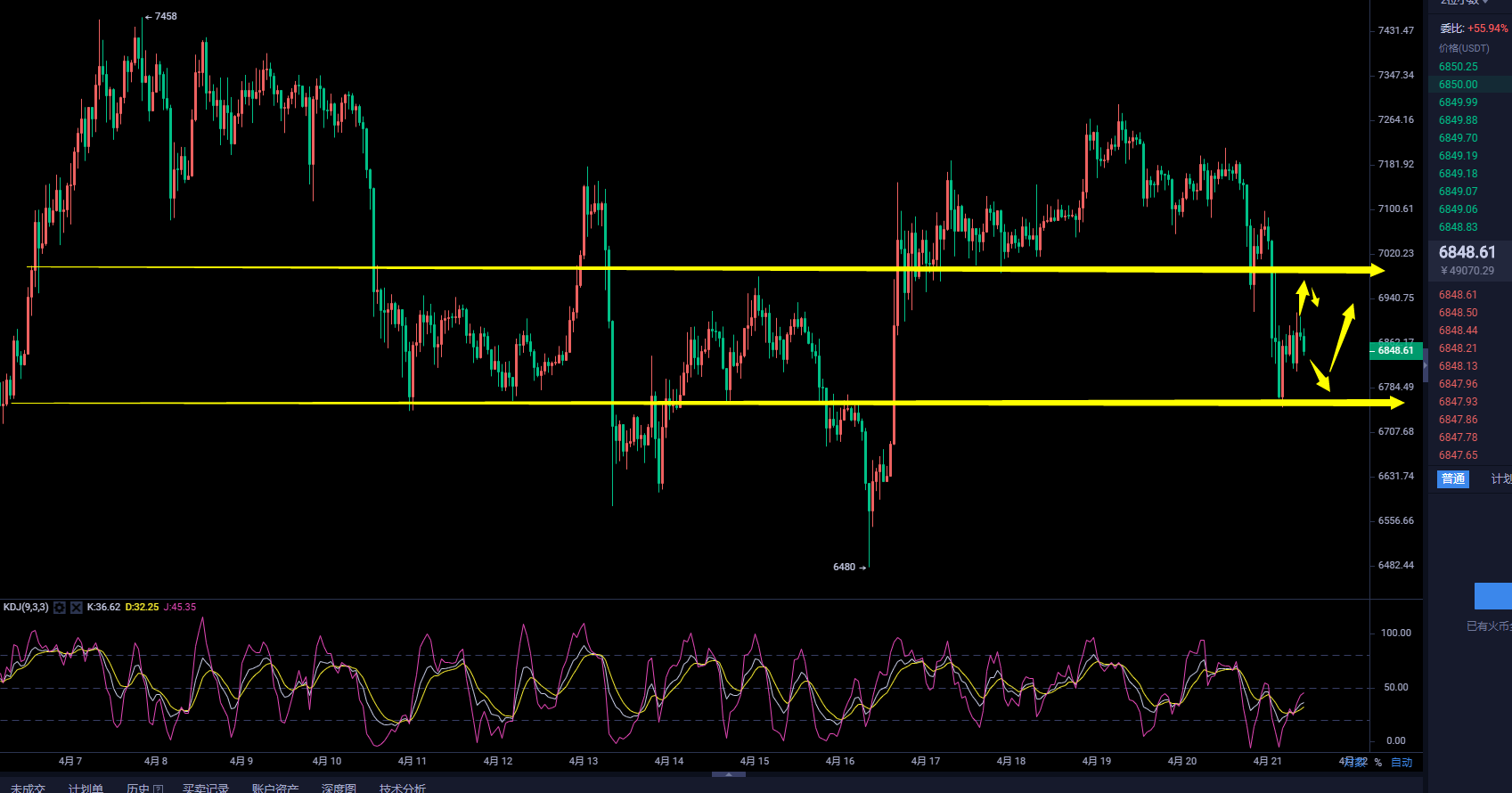Click the 已有火币 account link text
The width and height of the screenshot is (1512, 793).
click(1489, 626)
